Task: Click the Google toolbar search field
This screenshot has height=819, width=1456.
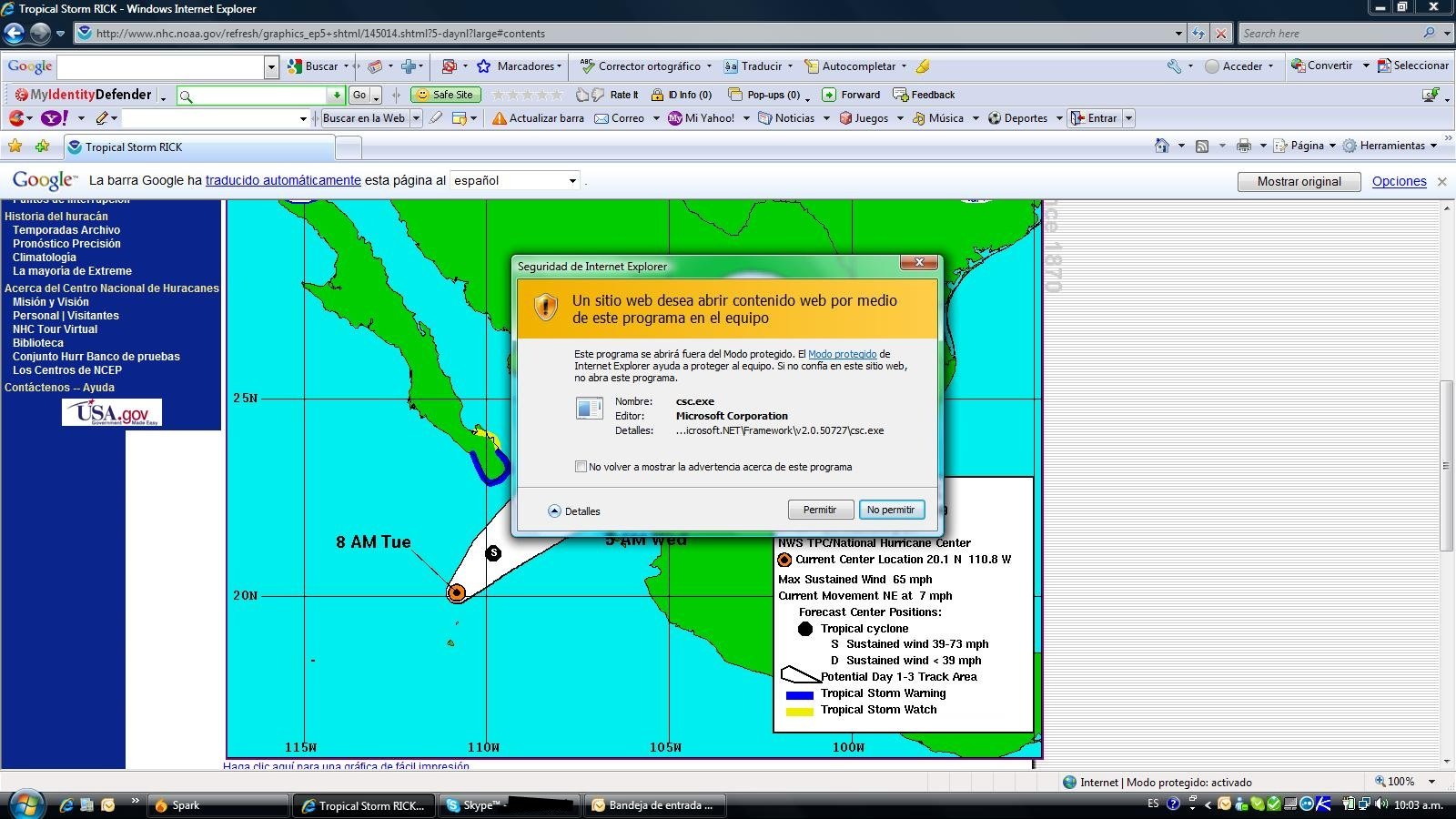Action: (161, 66)
